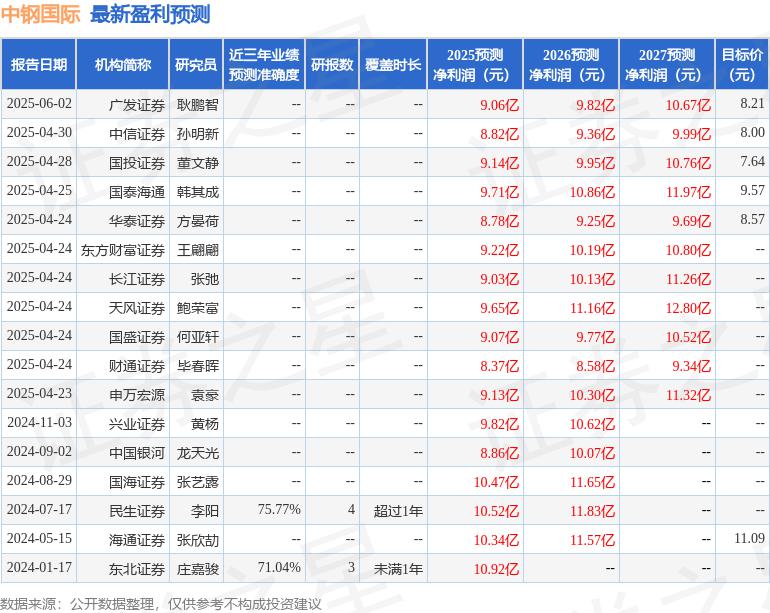This screenshot has height=613, width=770.
Task: Click the 75.77% accuracy value
Action: click(x=279, y=509)
